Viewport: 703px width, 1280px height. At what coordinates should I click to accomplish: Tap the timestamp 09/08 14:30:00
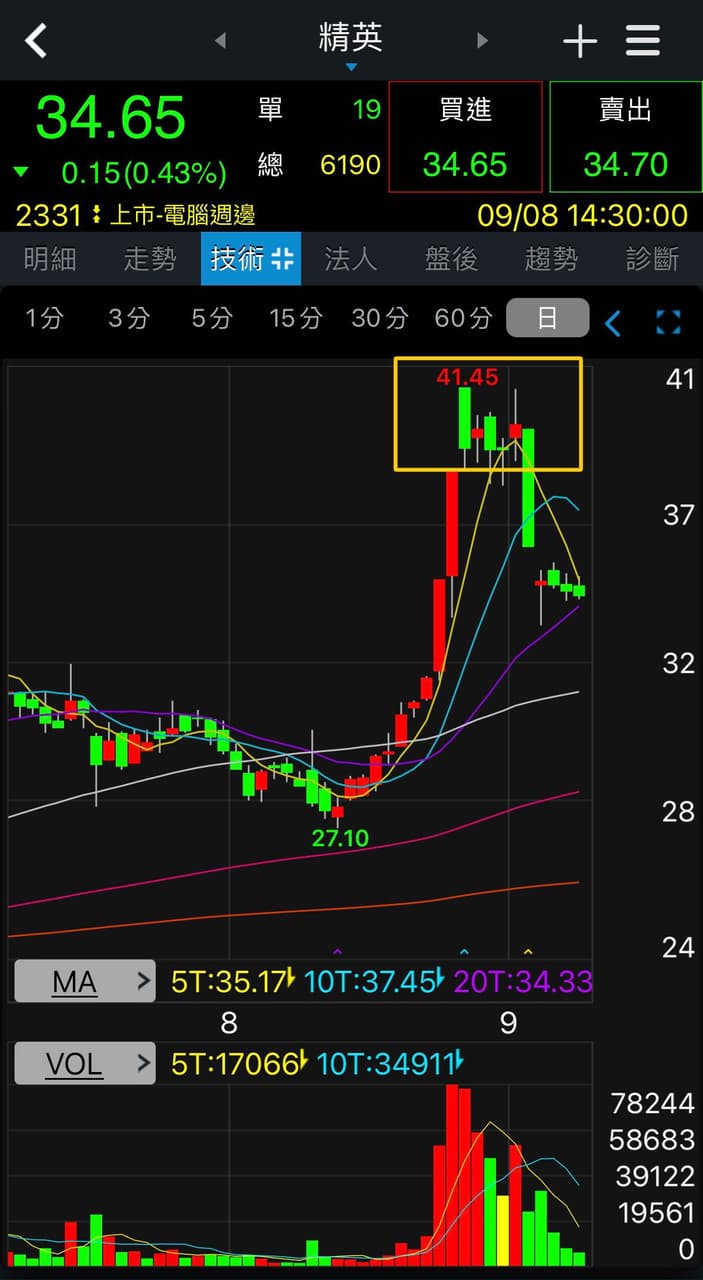tap(583, 215)
